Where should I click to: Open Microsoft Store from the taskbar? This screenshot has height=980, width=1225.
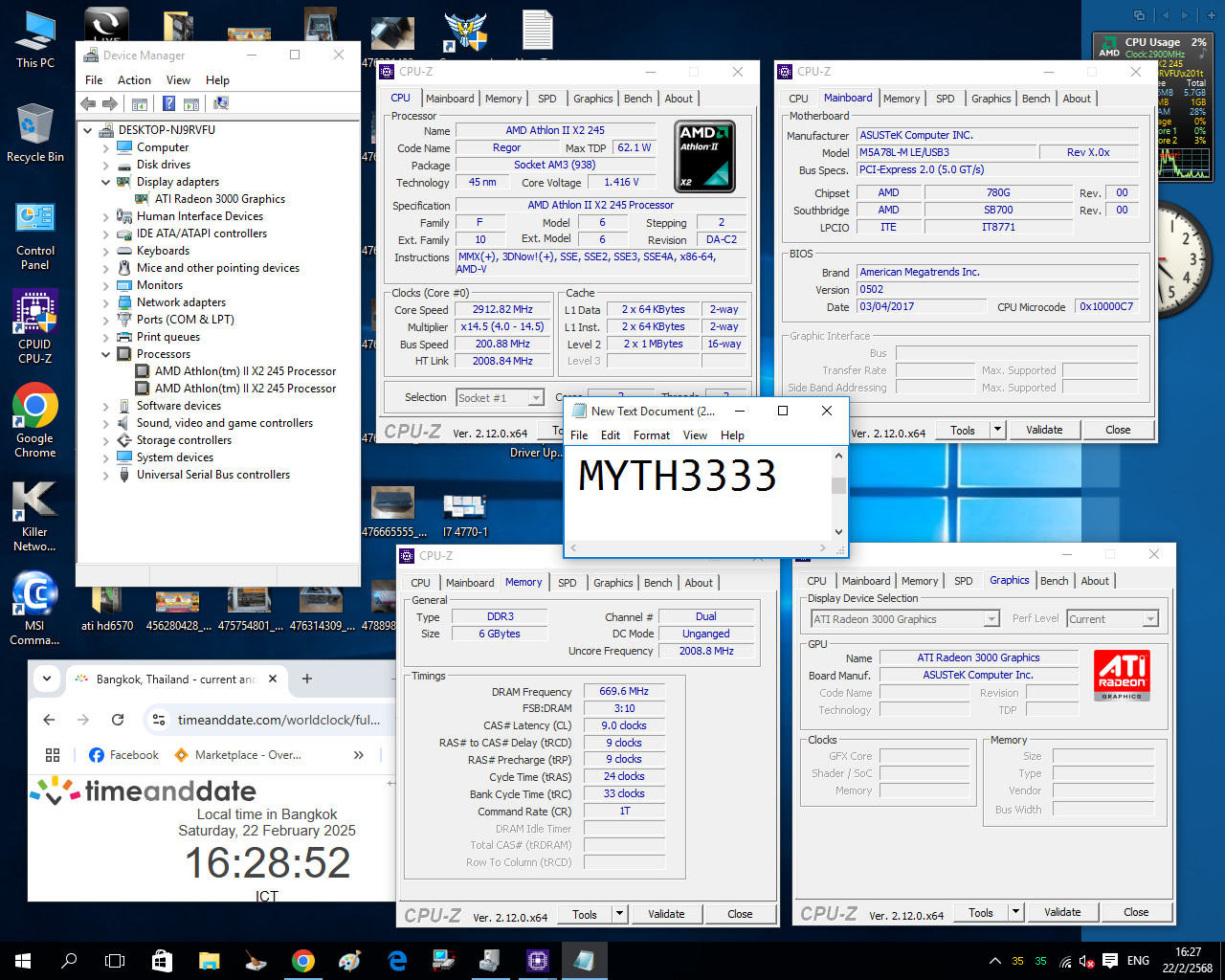[162, 961]
